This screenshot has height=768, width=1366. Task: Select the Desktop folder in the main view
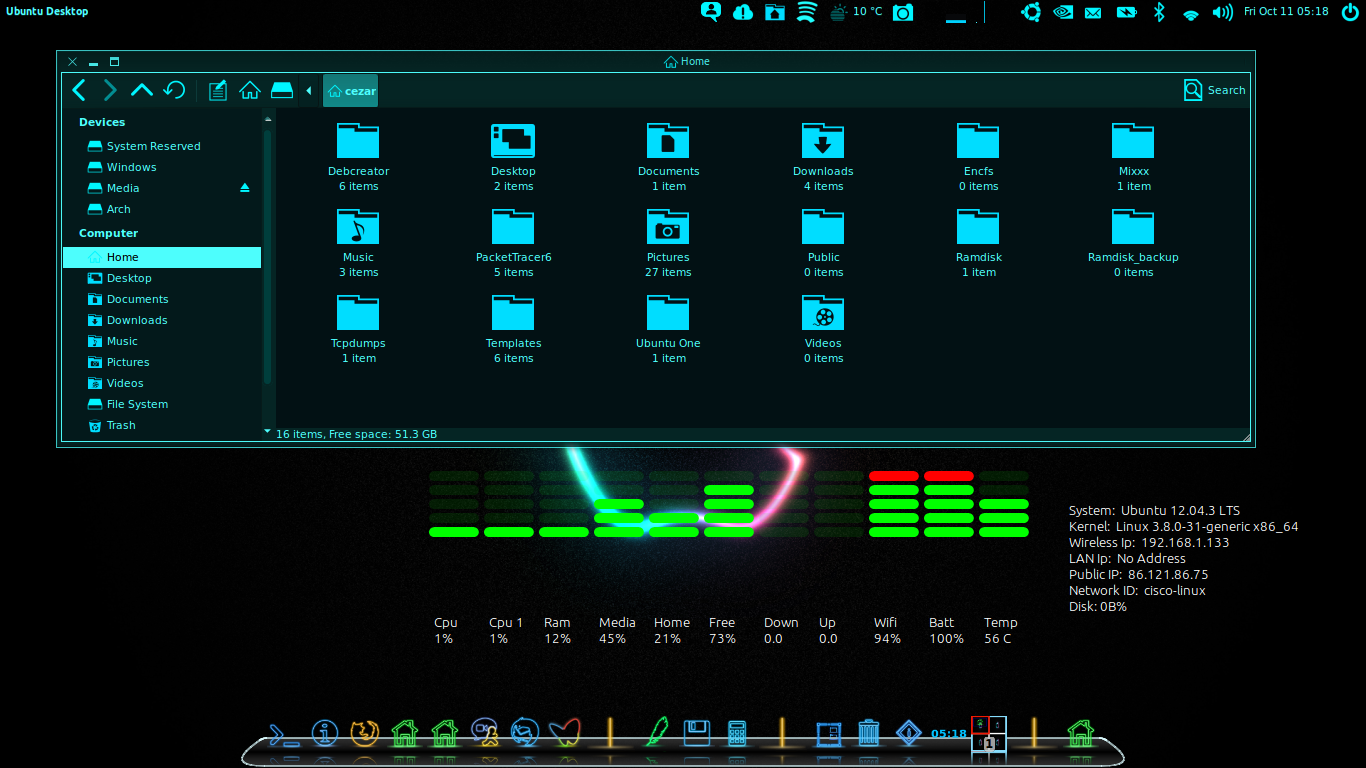click(x=513, y=157)
